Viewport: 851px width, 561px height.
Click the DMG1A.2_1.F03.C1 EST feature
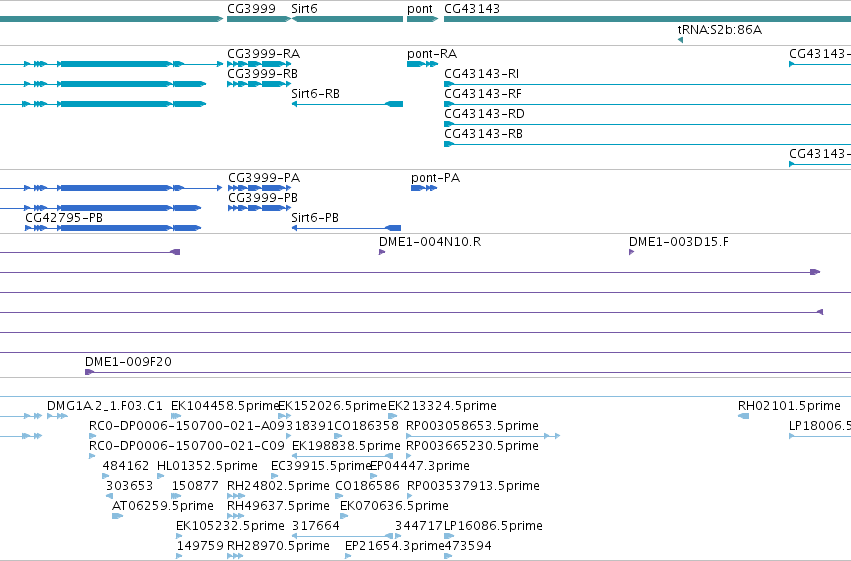coord(57,416)
